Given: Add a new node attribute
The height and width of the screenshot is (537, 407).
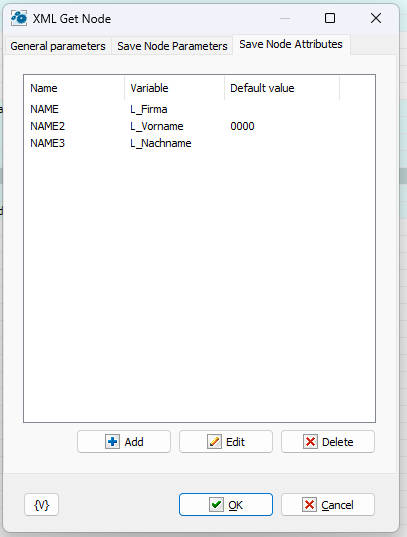Looking at the screenshot, I should pyautogui.click(x=124, y=442).
